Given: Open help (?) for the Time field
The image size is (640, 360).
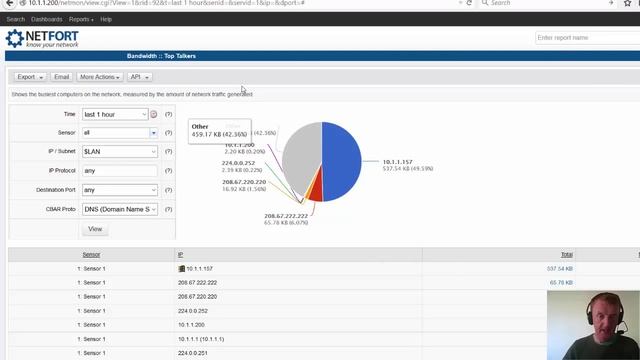Looking at the screenshot, I should [x=169, y=114].
